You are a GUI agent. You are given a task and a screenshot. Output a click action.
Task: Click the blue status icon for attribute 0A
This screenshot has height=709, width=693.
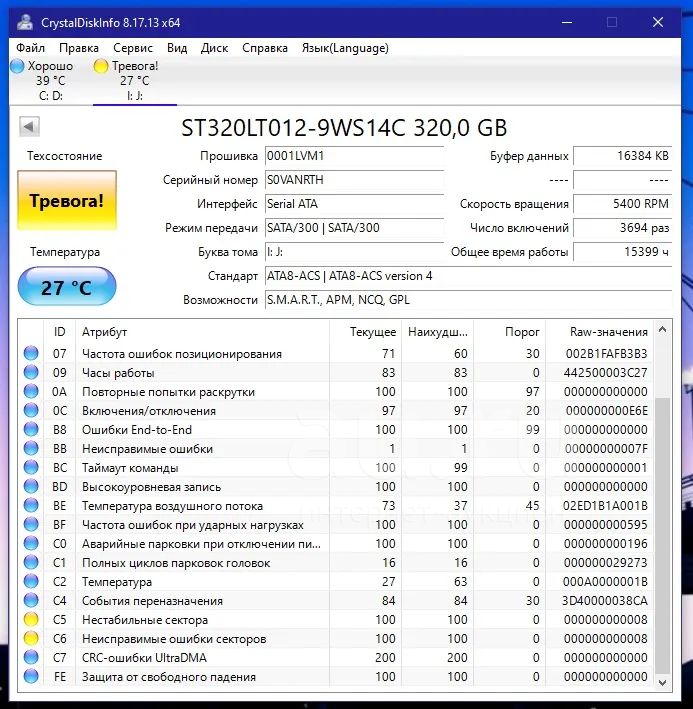[x=31, y=391]
